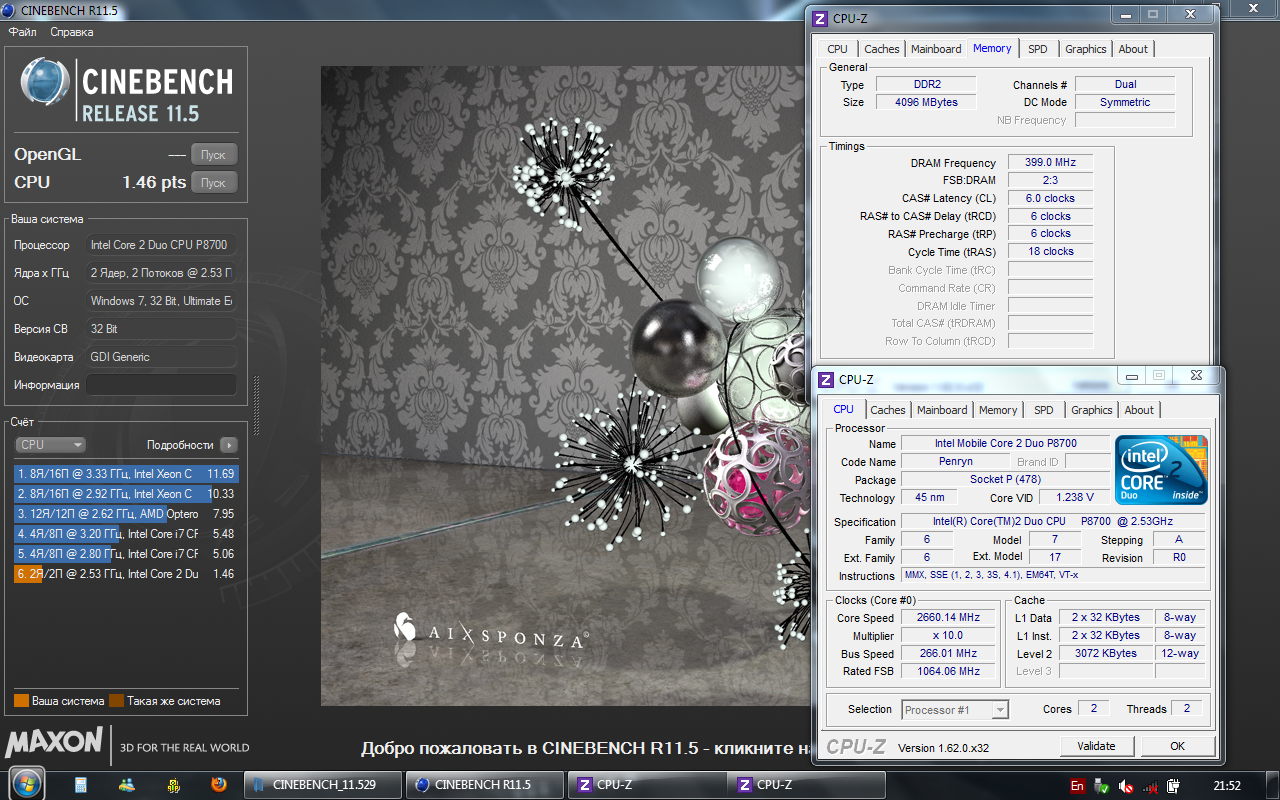Screen dimensions: 1280x800
Task: Open the Файл menu in Cinebench
Action: (x=23, y=32)
